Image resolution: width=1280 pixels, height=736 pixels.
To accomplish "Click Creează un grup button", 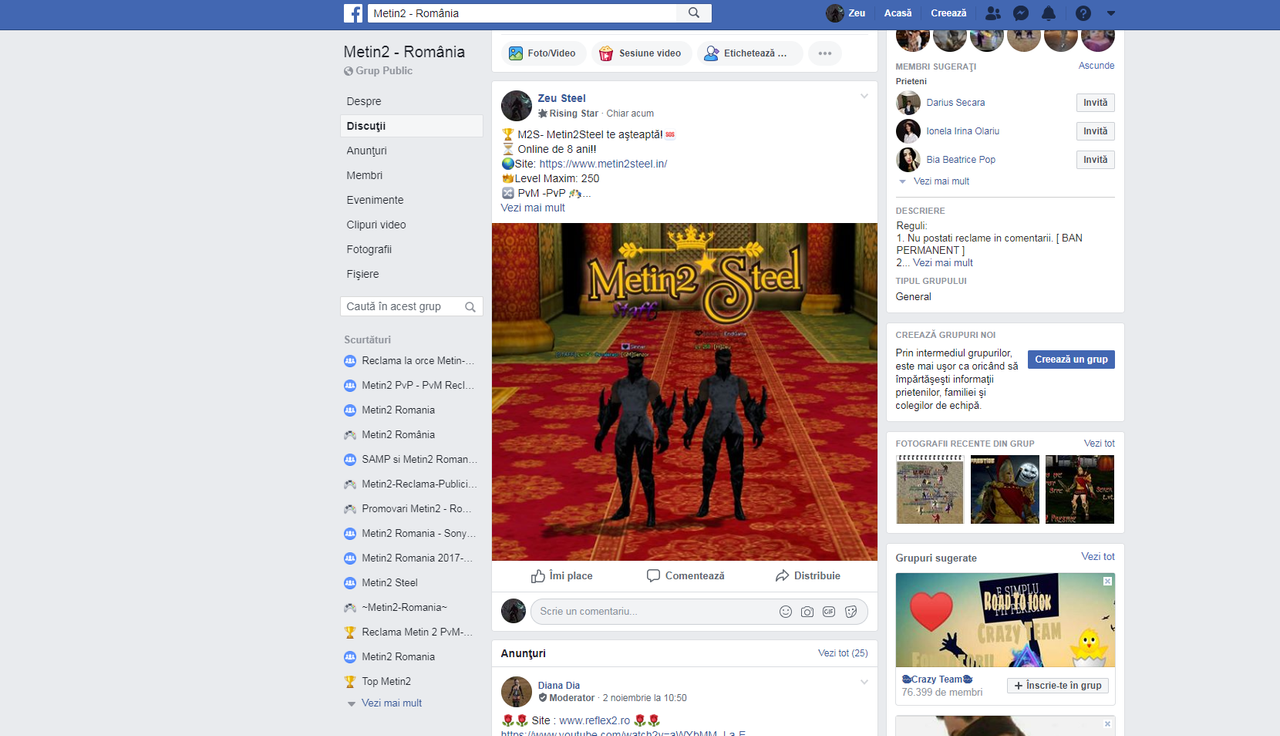I will (x=1071, y=359).
